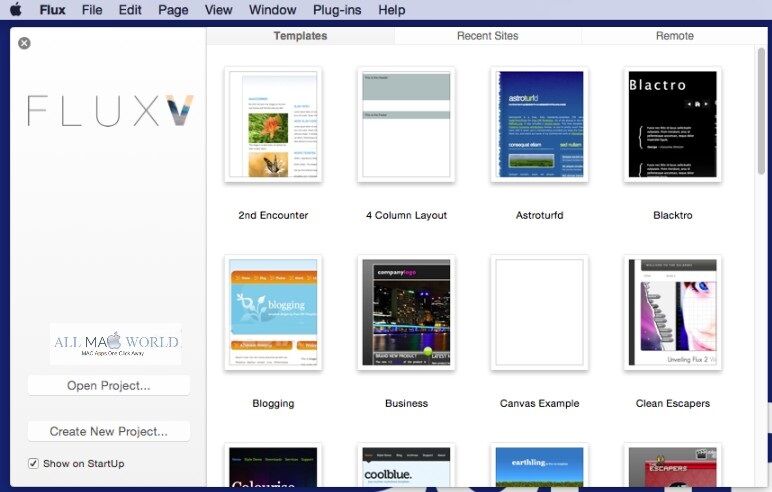772x492 pixels.
Task: Select the Clean Escapers template thumbnail
Action: point(673,312)
